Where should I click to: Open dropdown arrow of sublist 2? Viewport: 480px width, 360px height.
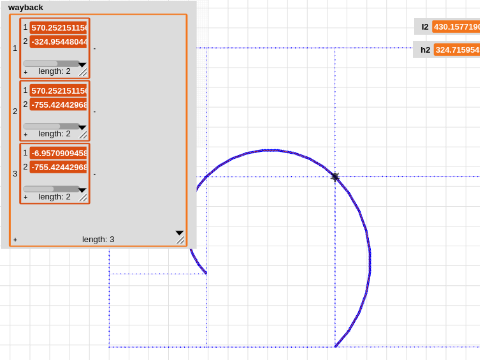coord(82,127)
